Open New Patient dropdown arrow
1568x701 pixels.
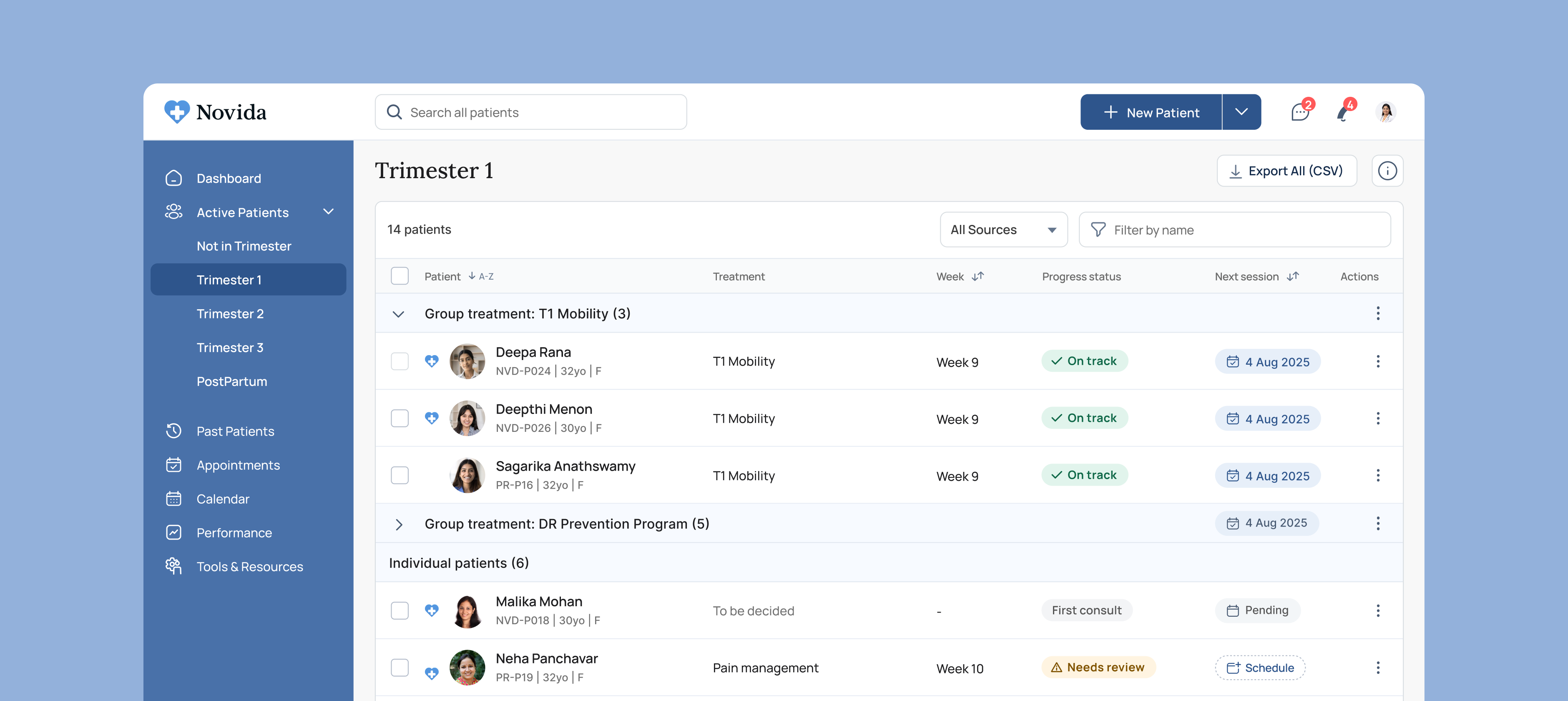click(x=1241, y=112)
